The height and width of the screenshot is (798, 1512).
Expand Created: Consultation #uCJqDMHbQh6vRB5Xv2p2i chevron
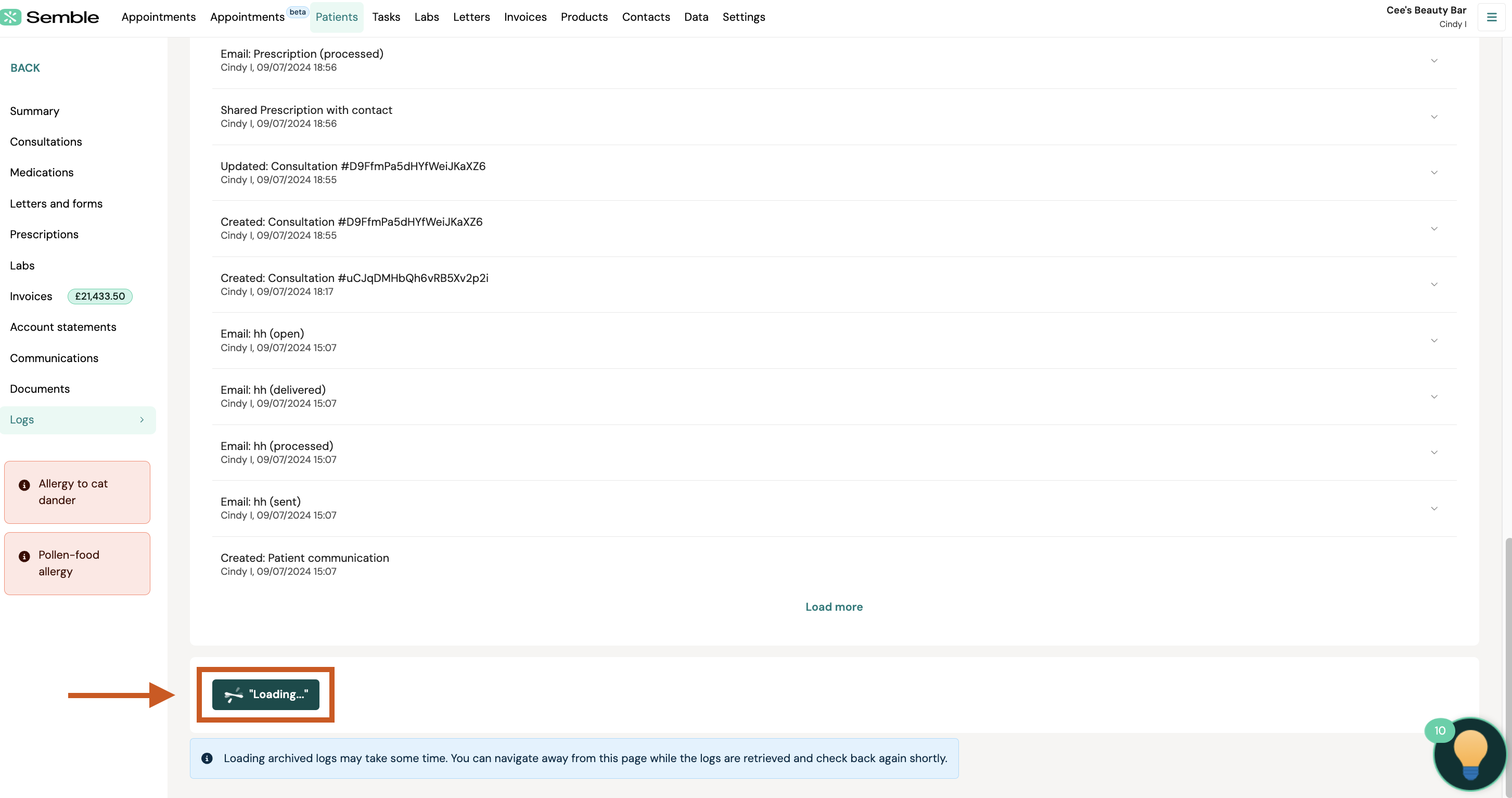pyautogui.click(x=1434, y=285)
